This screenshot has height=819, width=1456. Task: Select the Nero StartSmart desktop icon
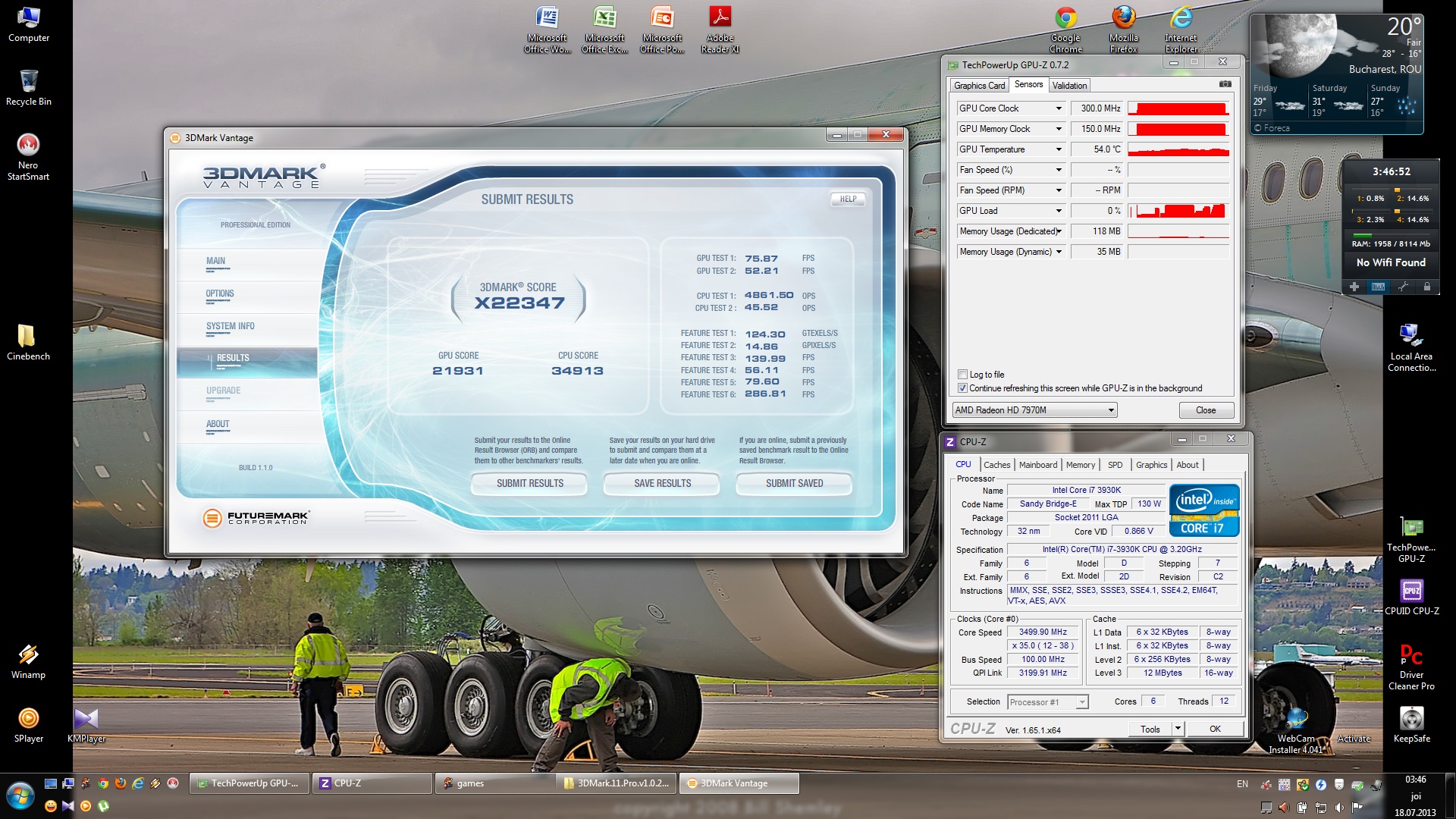tap(28, 156)
